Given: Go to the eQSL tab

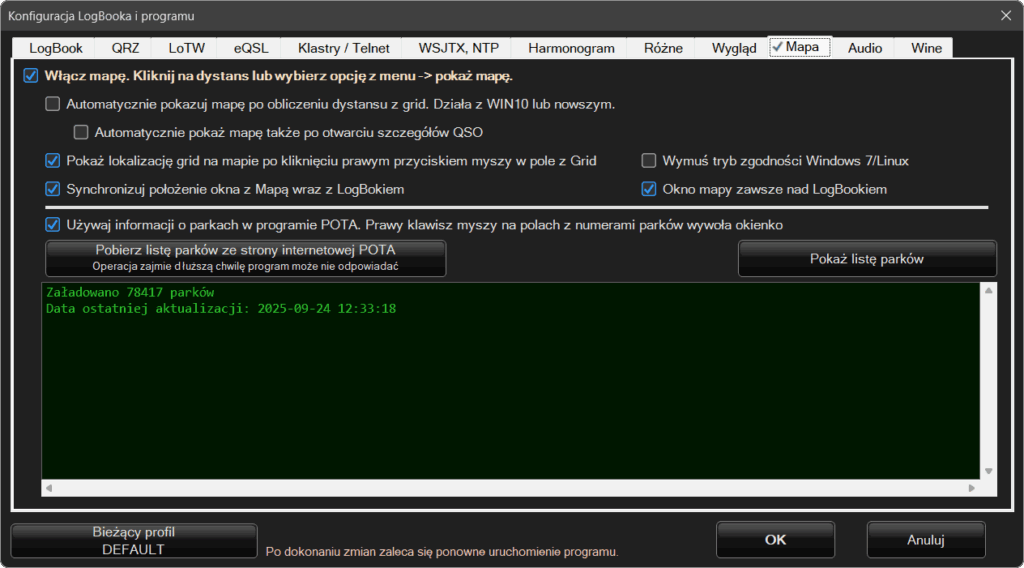Looking at the screenshot, I should tap(250, 48).
